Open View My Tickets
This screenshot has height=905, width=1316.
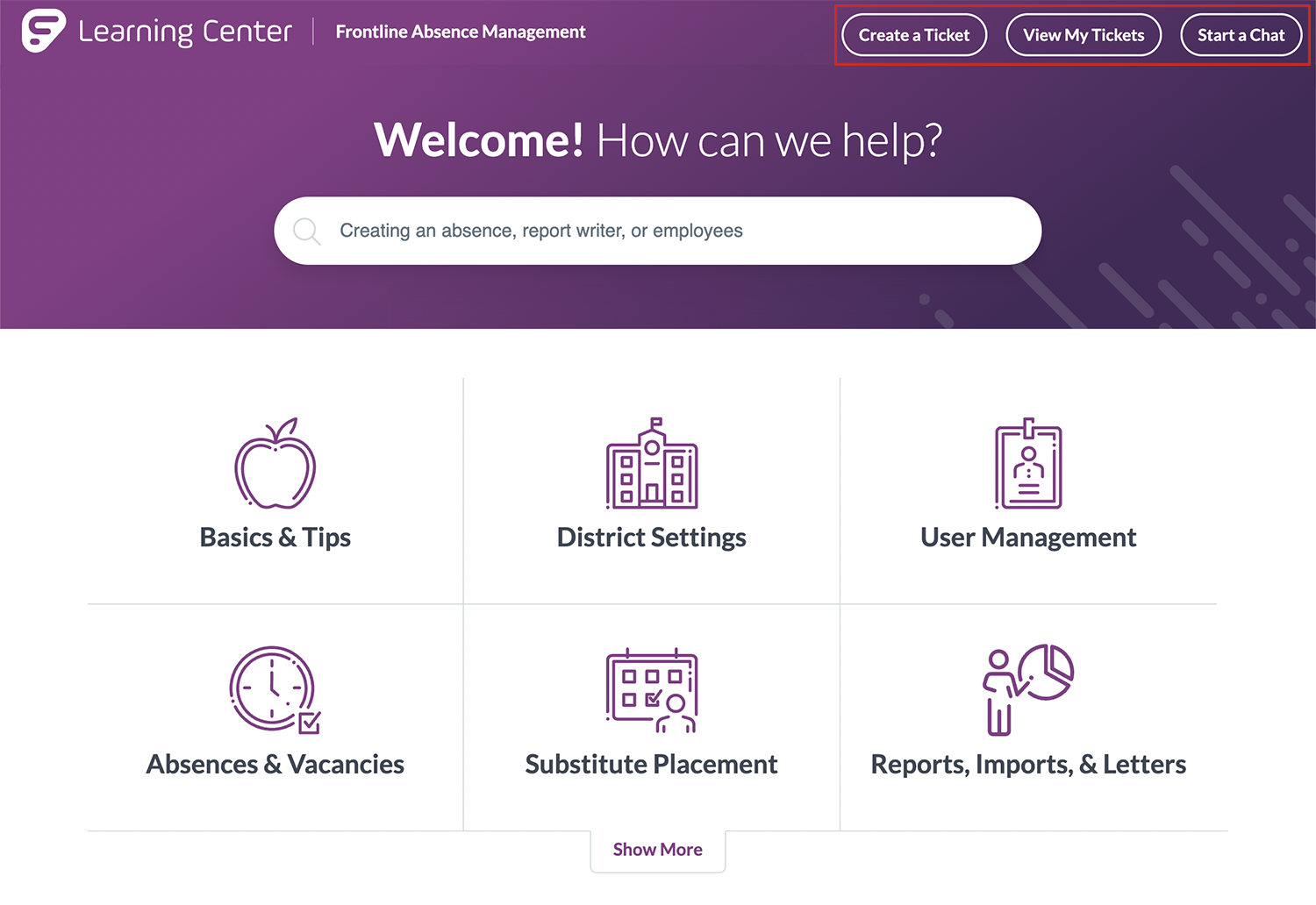click(x=1084, y=35)
